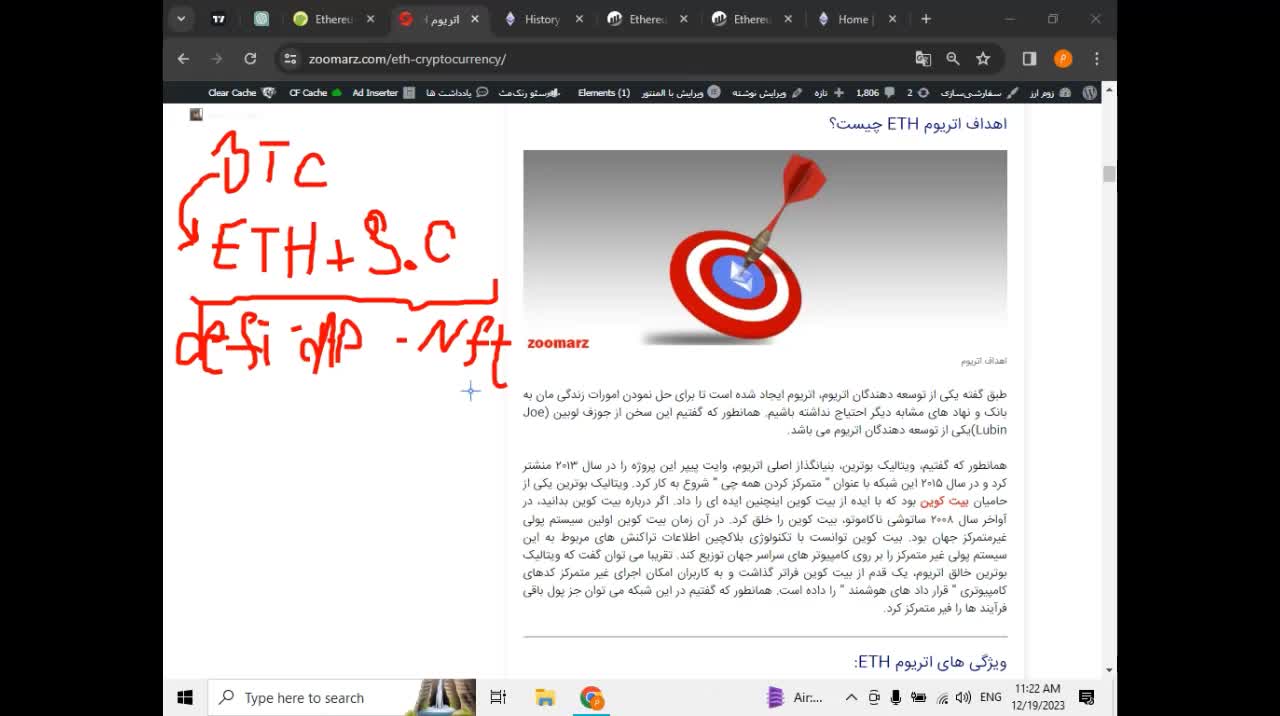Switch to the pinned TradingView tab
This screenshot has height=716, width=1280.
point(219,18)
